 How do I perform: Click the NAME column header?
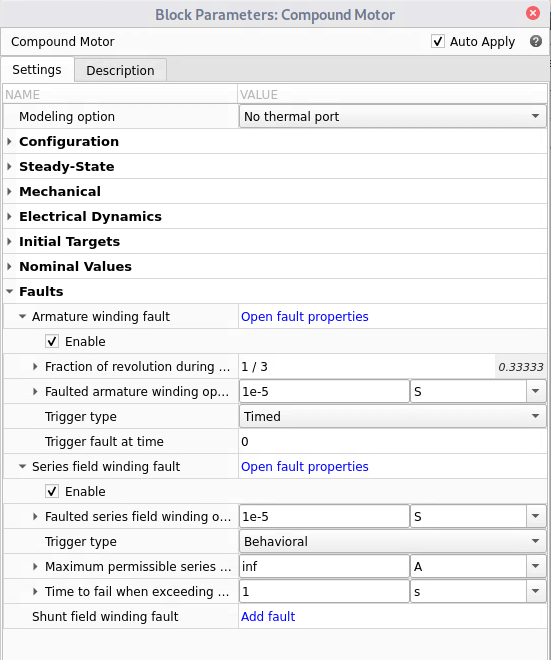(120, 94)
